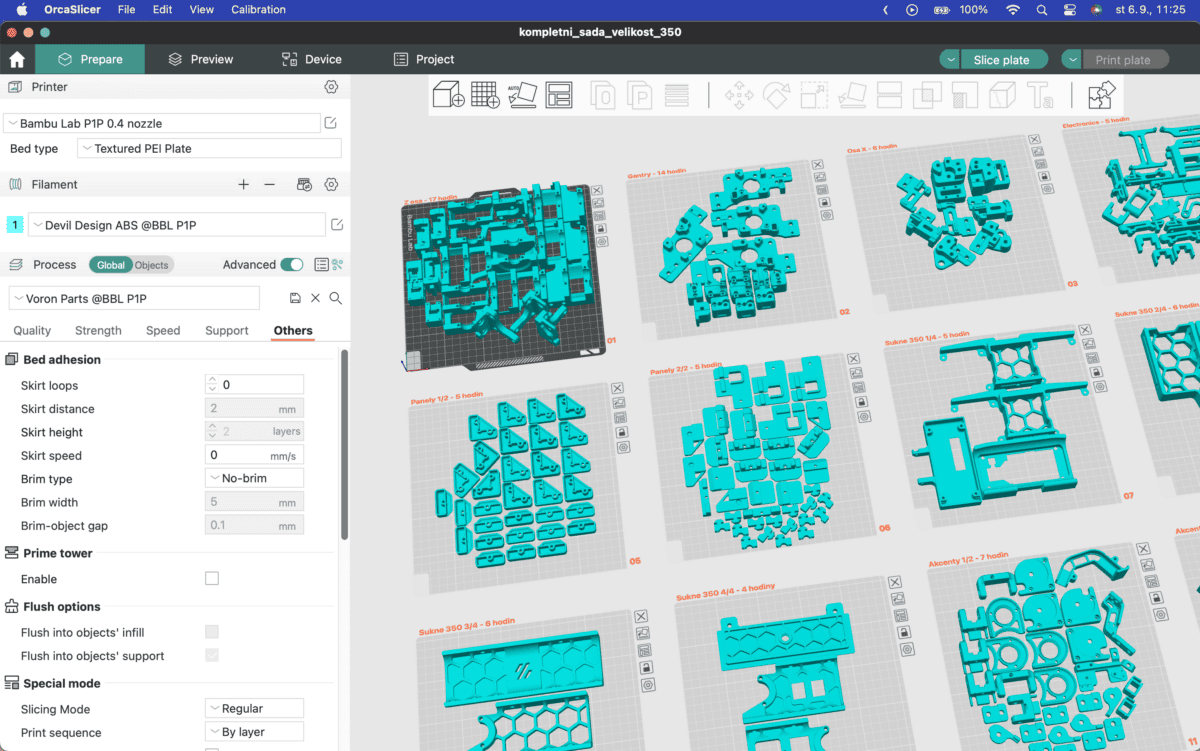Click the filament 1 cyan color swatch
Viewport: 1200px width, 751px height.
click(15, 225)
